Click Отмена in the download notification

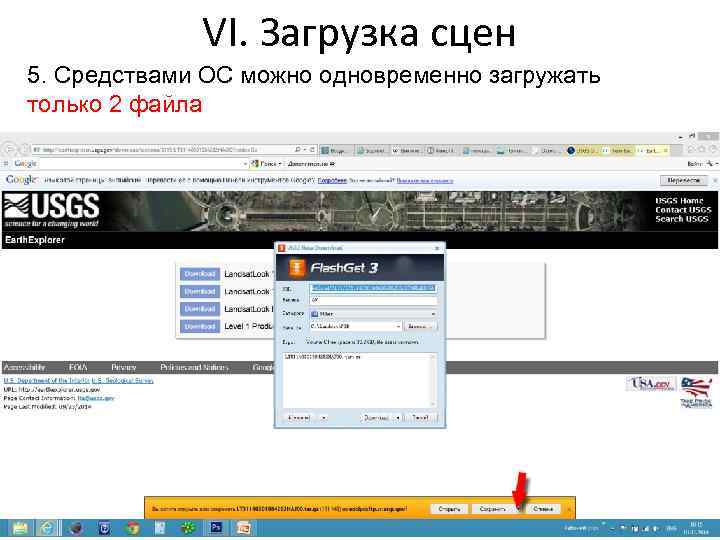point(544,509)
